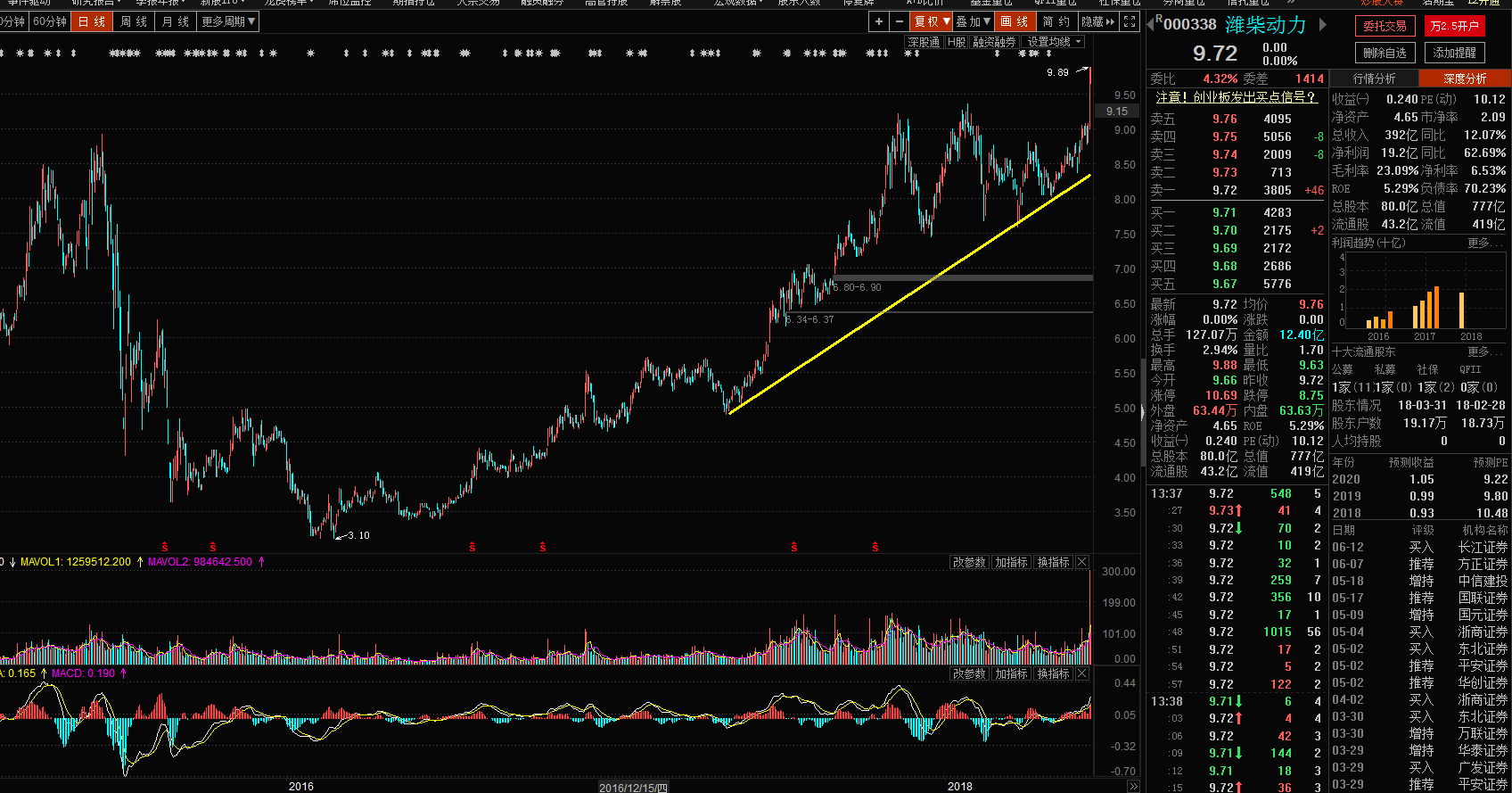Click the MACD 0.190 indicator label
1512x793 pixels.
pos(83,673)
